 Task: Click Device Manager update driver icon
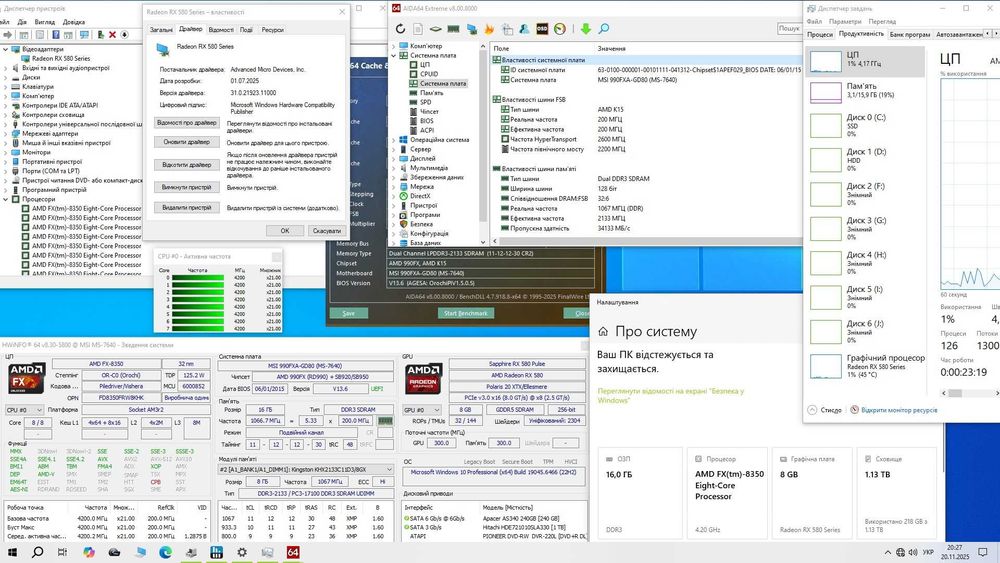tap(100, 34)
